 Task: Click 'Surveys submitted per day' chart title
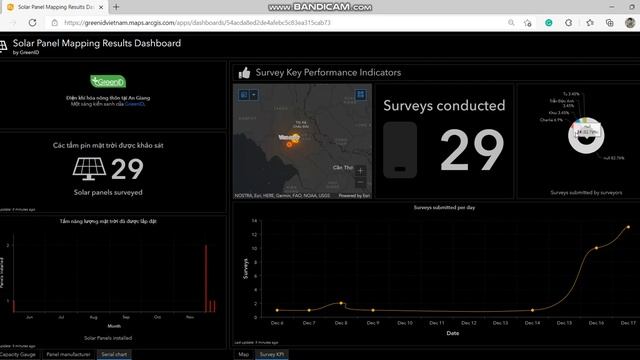444,207
